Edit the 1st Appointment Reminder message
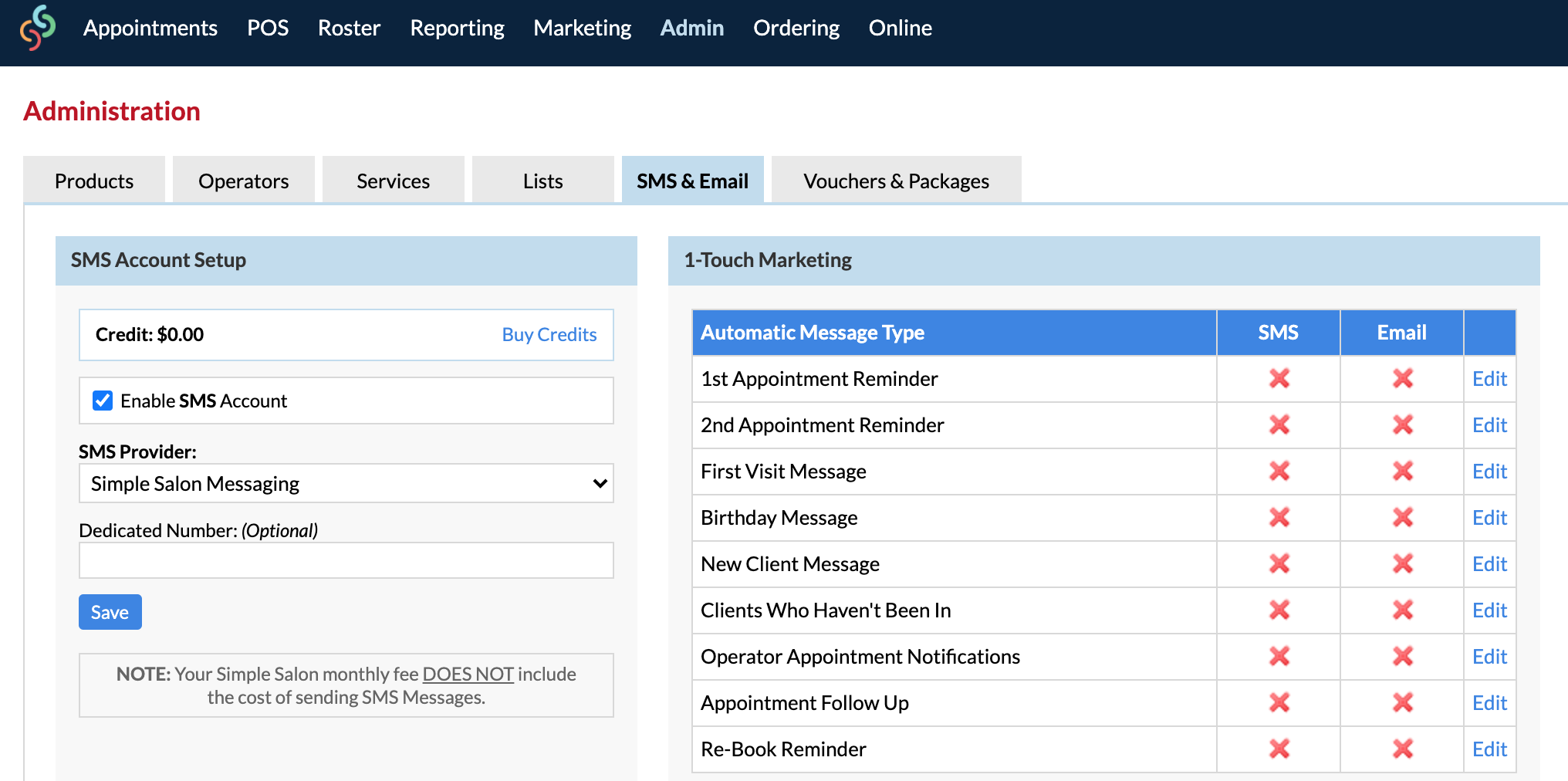 coord(1489,378)
